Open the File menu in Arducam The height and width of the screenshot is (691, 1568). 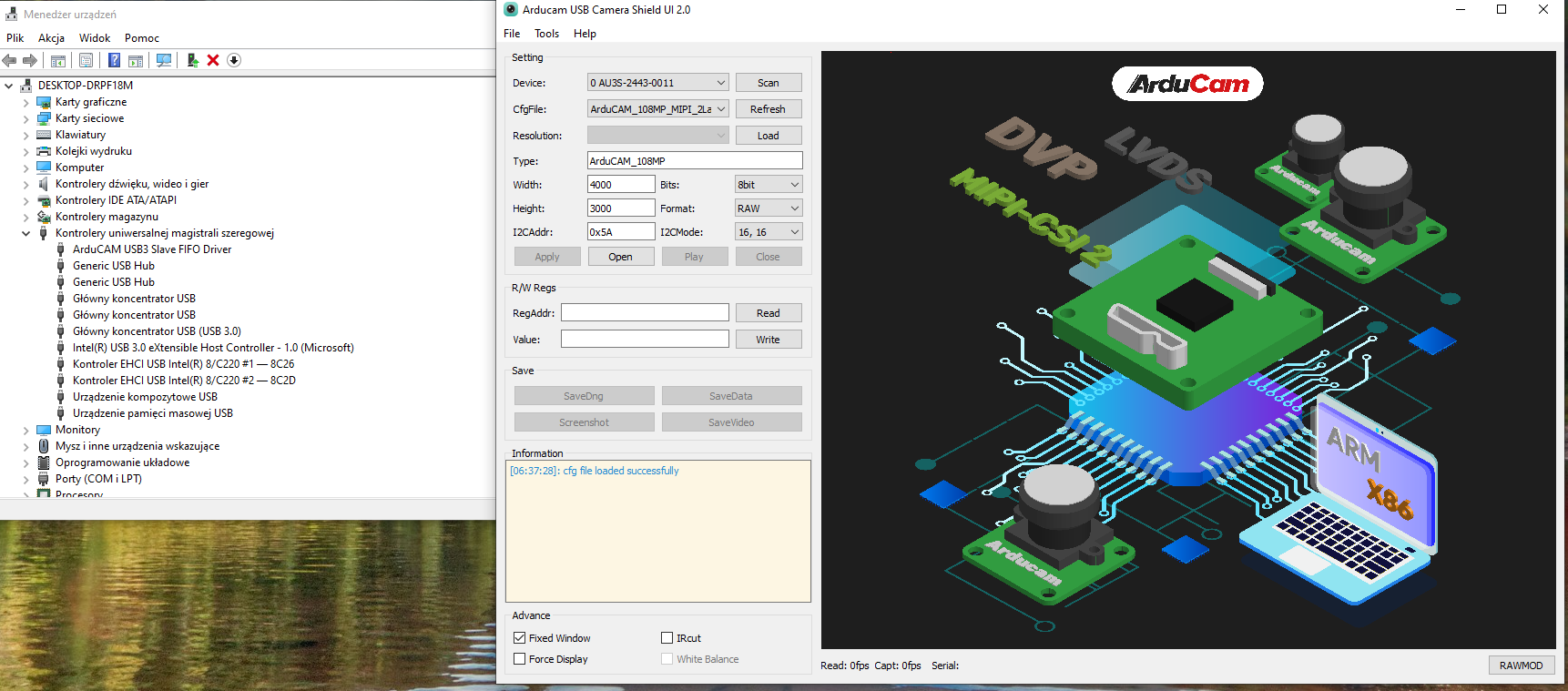coord(512,34)
